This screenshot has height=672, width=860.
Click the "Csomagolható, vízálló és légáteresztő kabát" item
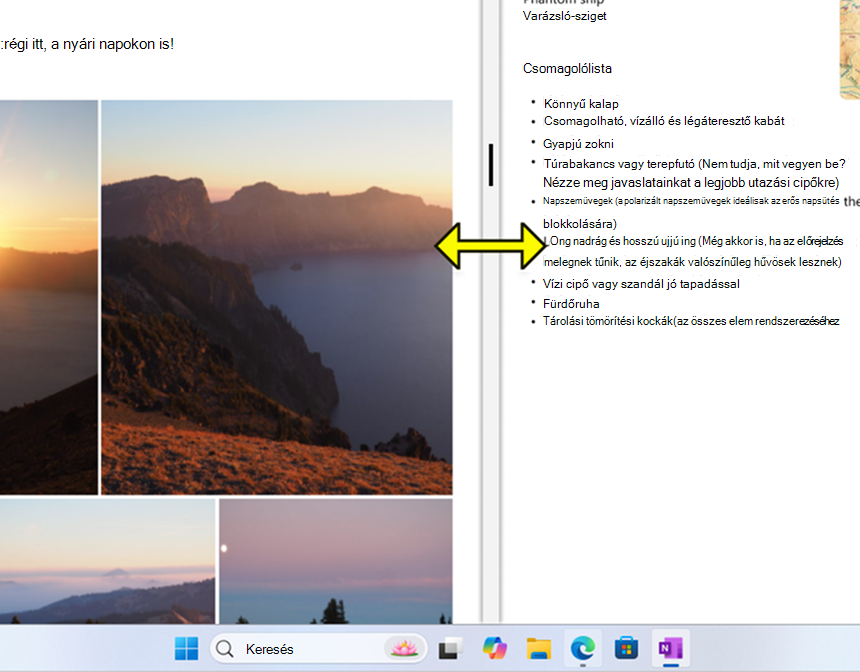point(664,121)
